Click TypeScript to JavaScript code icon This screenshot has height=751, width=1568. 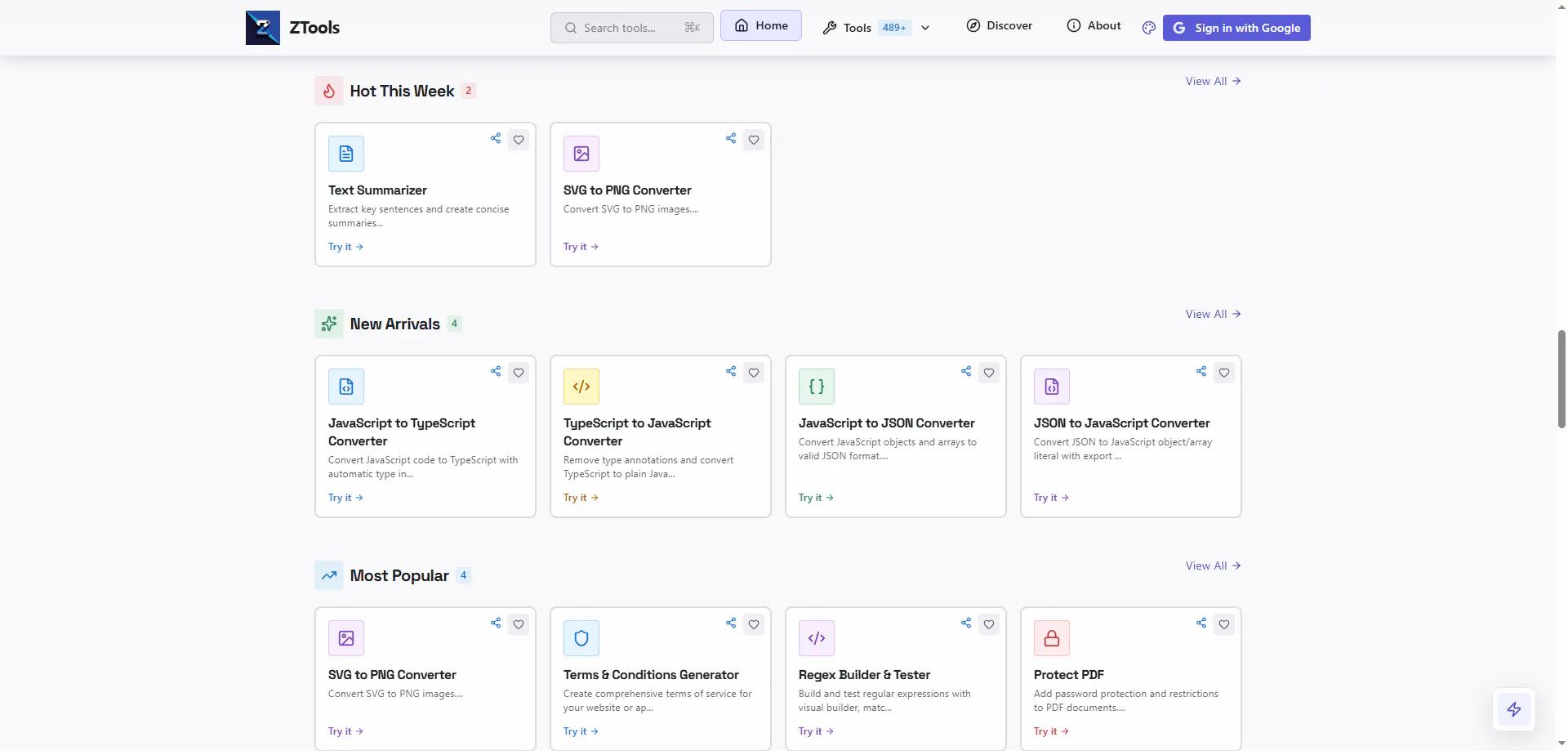581,387
